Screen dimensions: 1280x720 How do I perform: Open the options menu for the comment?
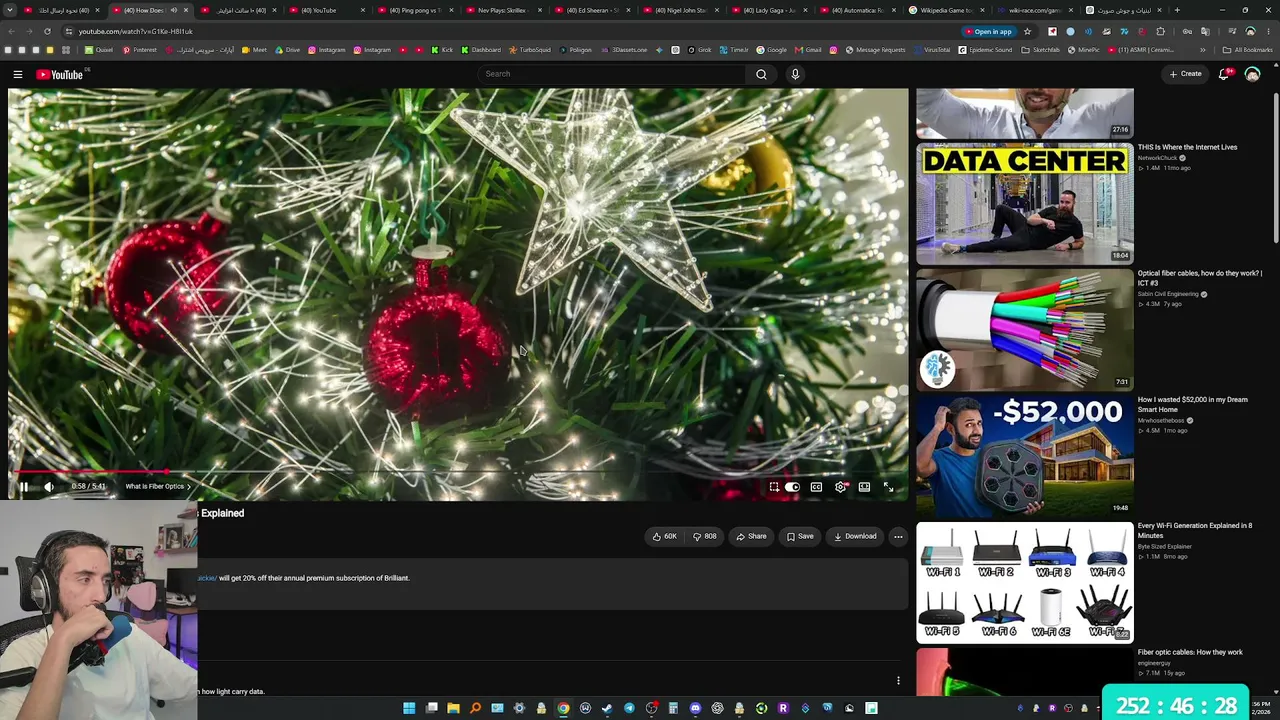(x=898, y=681)
